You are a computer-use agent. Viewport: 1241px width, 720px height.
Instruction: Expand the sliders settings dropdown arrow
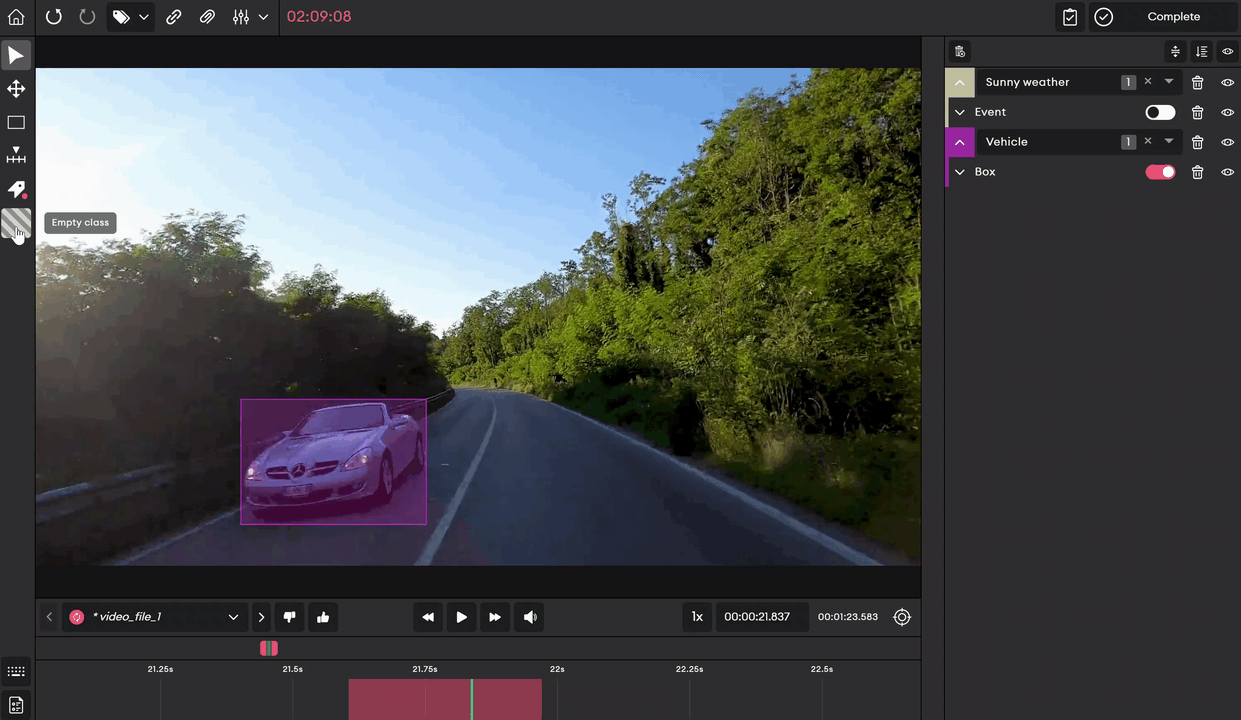click(263, 17)
